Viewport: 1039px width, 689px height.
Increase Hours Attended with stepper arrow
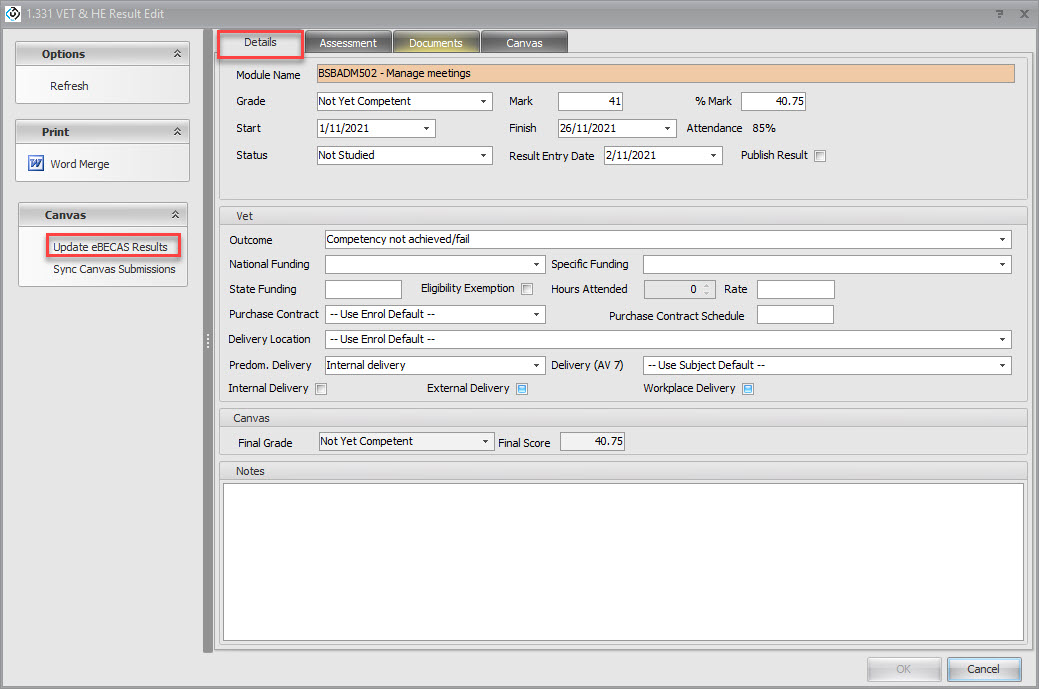705,285
